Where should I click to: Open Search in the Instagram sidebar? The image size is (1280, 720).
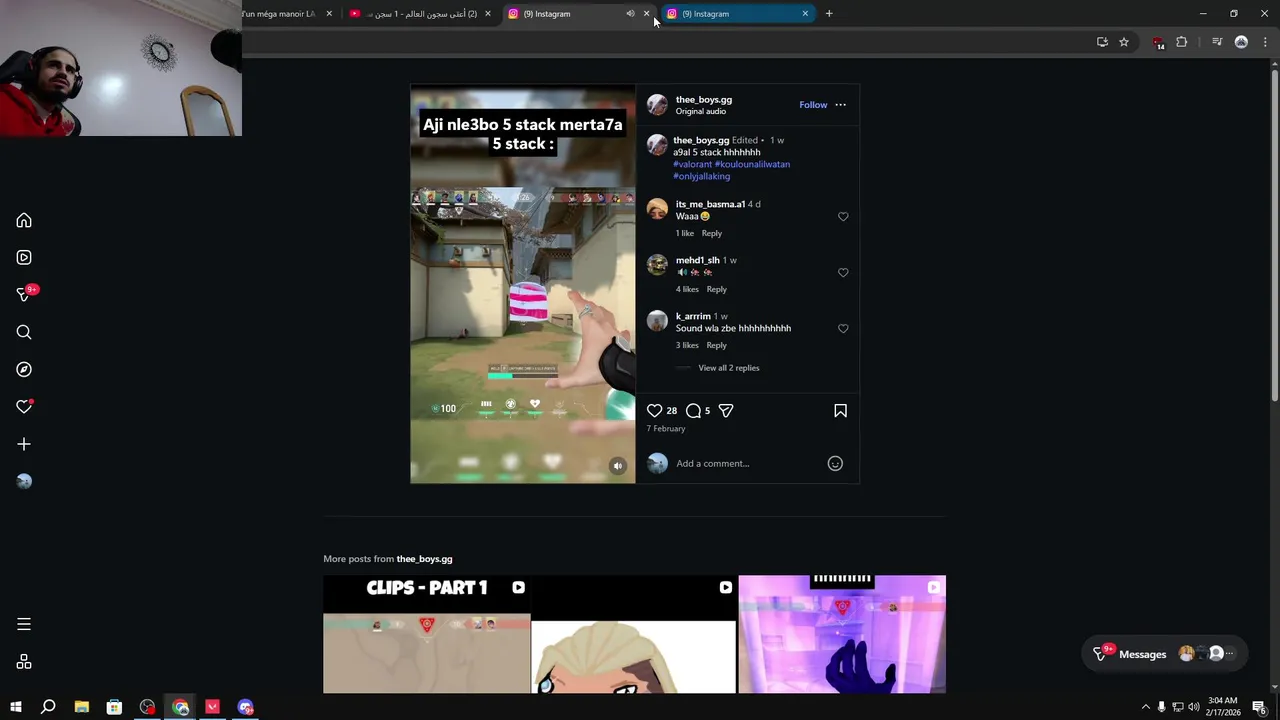[24, 332]
